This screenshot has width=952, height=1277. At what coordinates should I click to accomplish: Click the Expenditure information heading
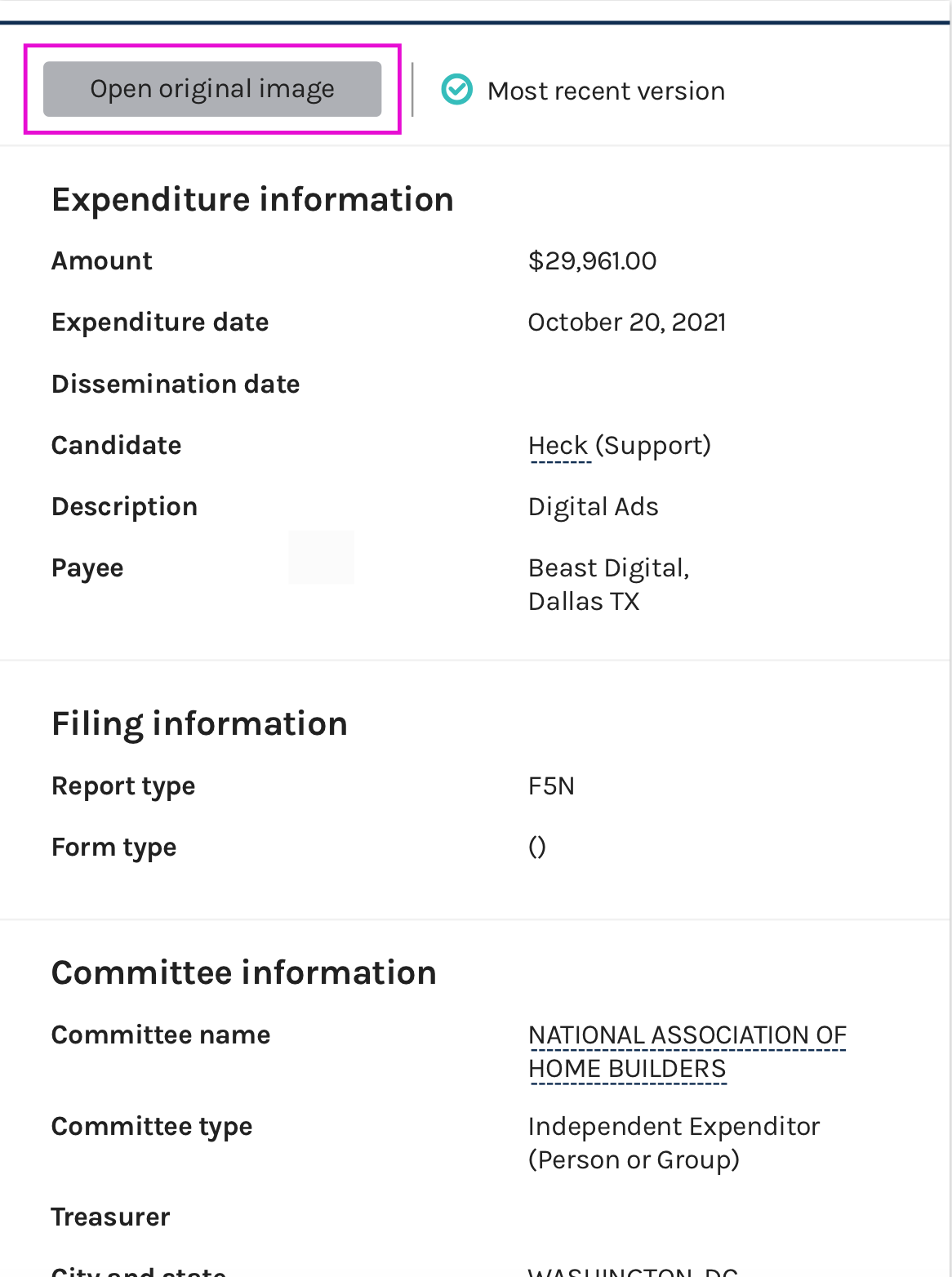252,200
